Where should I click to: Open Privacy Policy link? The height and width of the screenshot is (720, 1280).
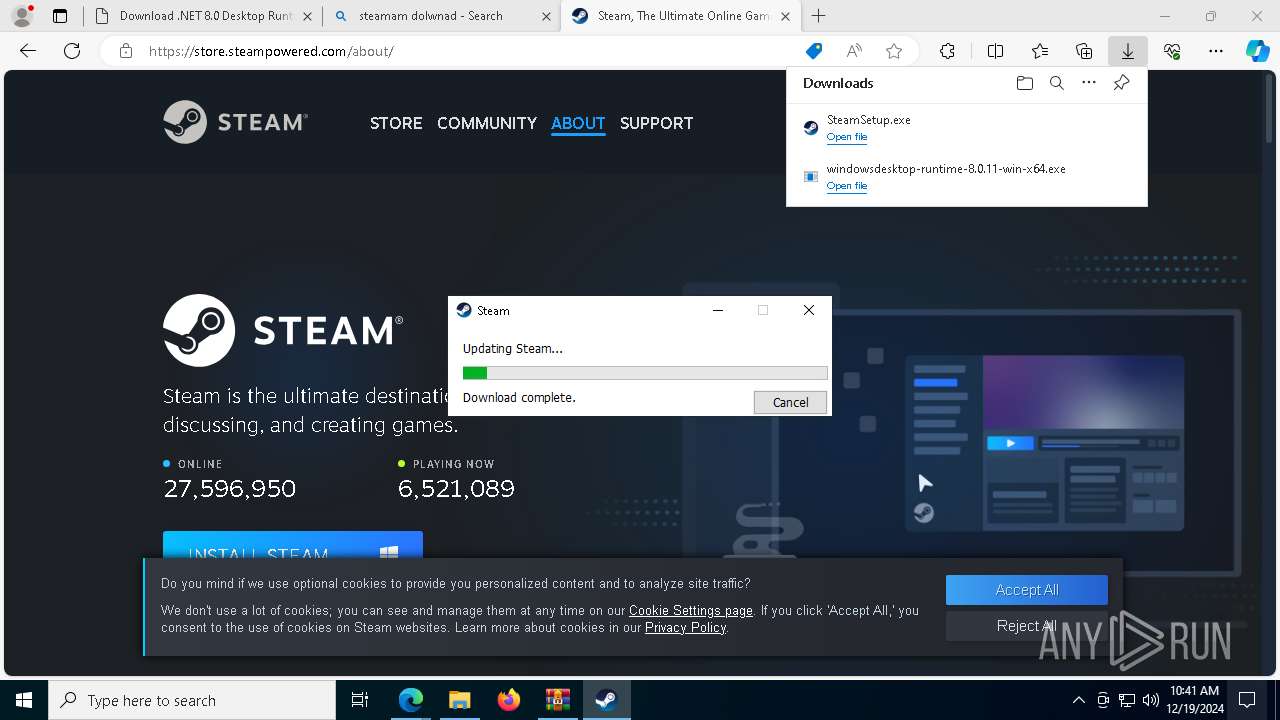[685, 627]
